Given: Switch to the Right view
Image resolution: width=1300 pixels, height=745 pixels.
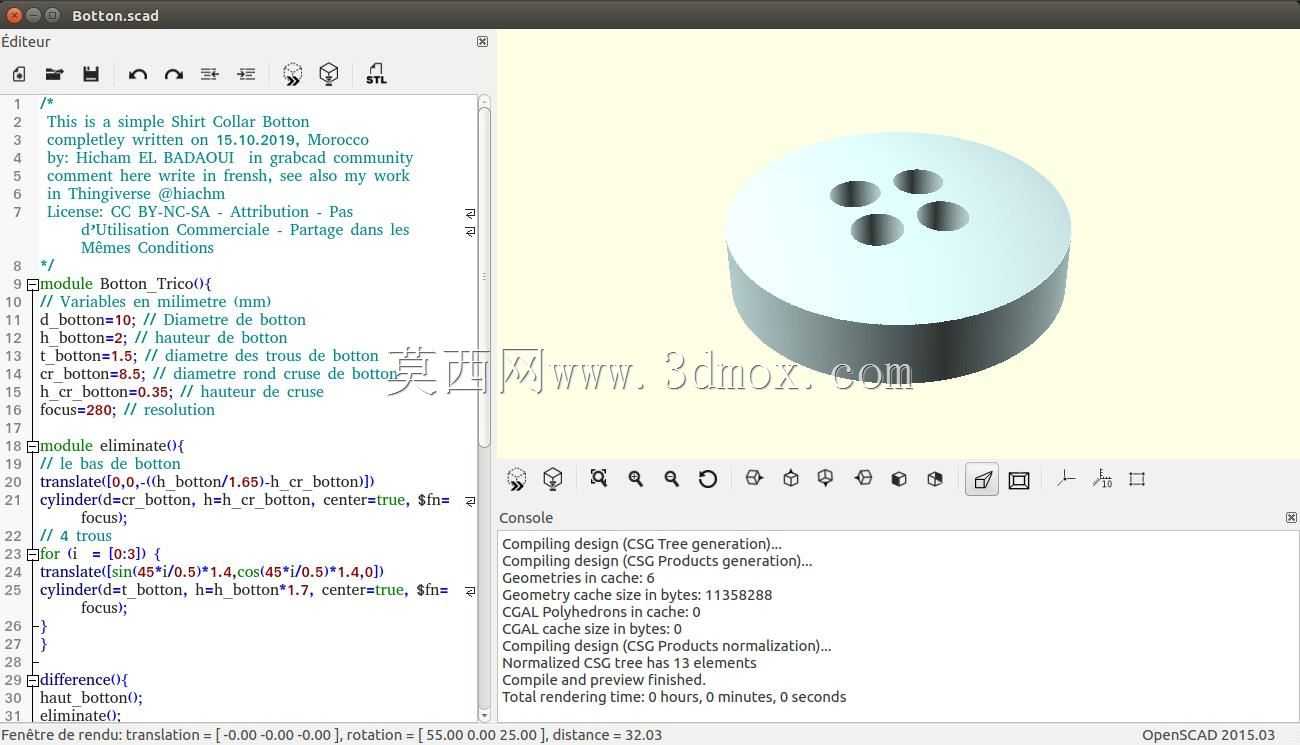Looking at the screenshot, I should click(754, 479).
